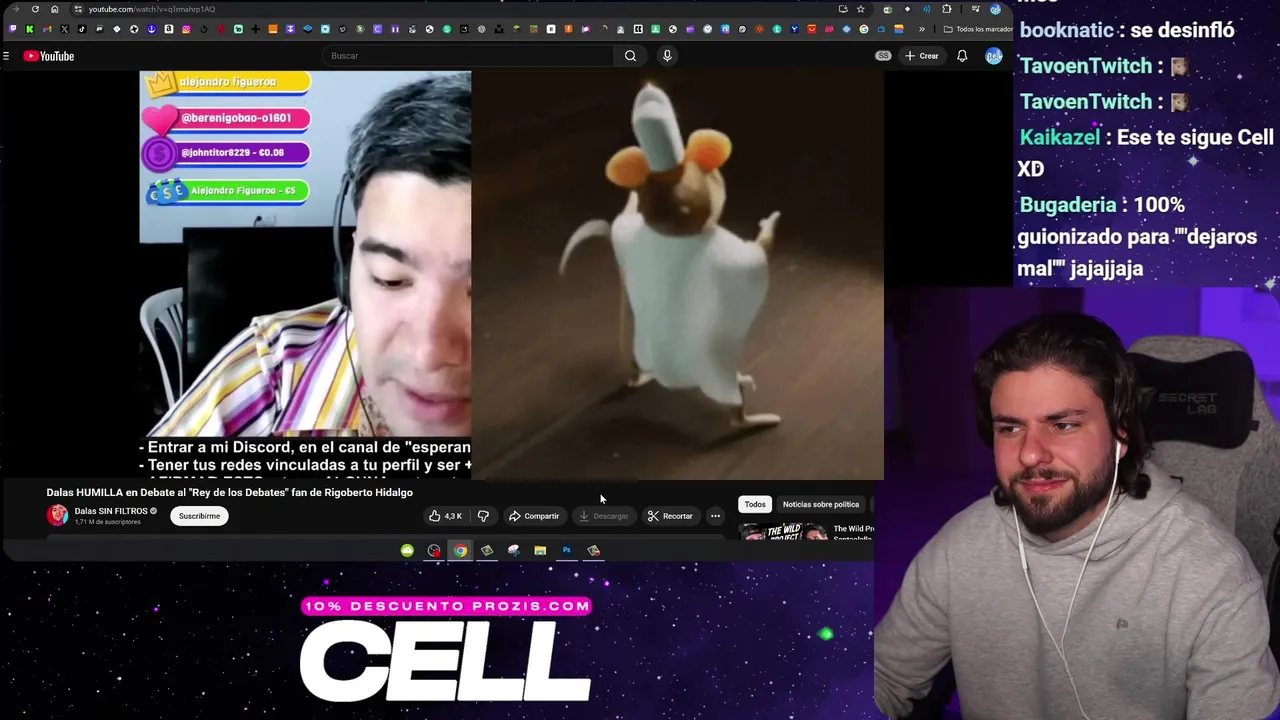Open the file explorer folder in dock
The height and width of the screenshot is (720, 1280).
540,550
